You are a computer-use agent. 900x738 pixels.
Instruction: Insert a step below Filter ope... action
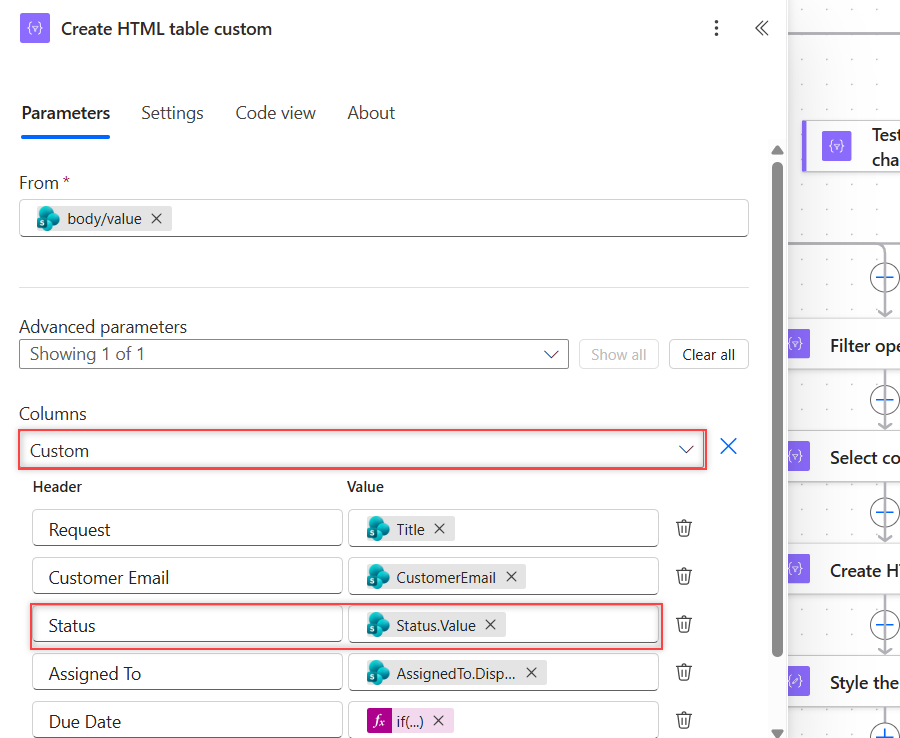pos(885,399)
